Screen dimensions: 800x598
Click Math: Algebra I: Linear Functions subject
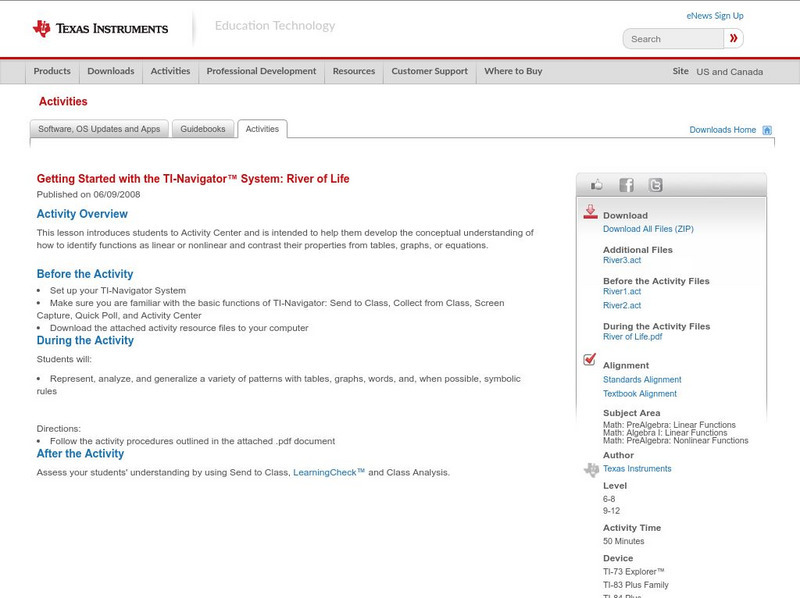point(665,433)
